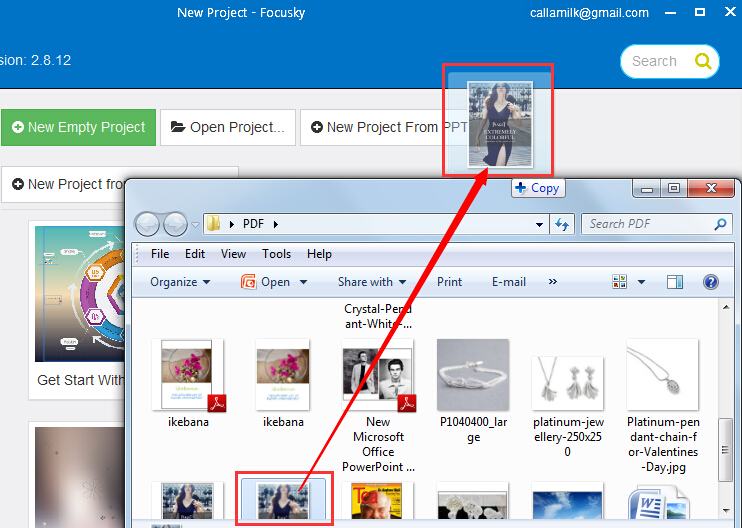Click the New Empty Project button
Image resolution: width=742 pixels, height=528 pixels.
pyautogui.click(x=79, y=127)
